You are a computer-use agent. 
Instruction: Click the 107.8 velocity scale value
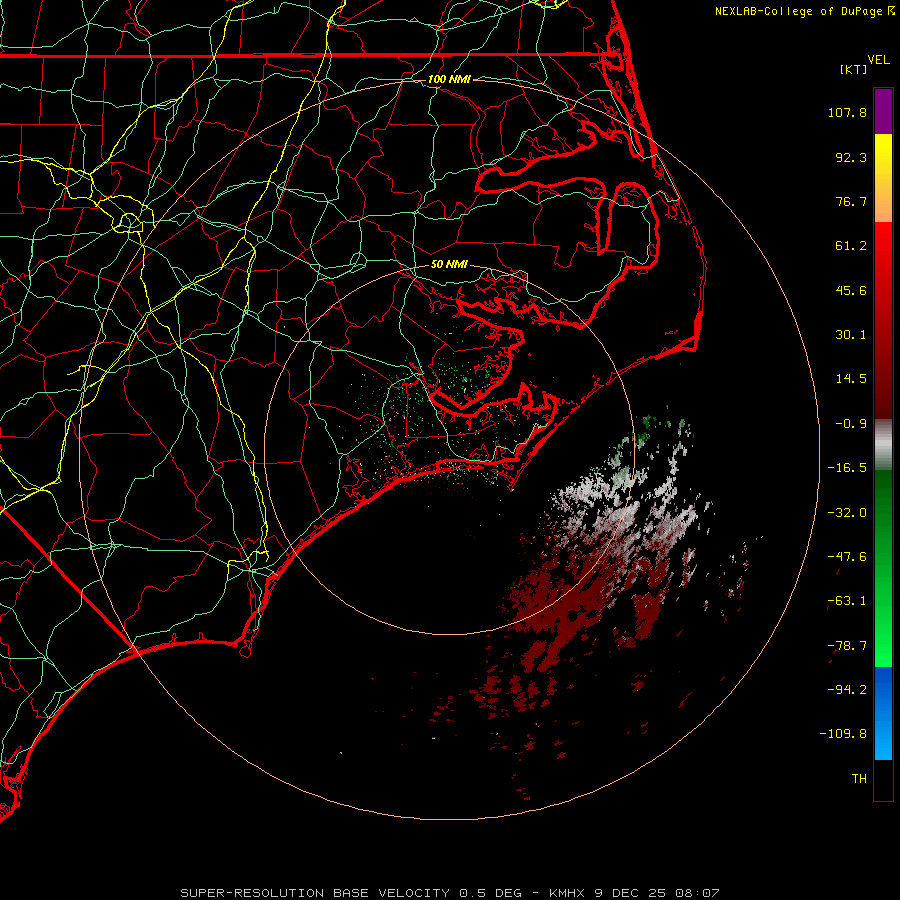pyautogui.click(x=847, y=112)
